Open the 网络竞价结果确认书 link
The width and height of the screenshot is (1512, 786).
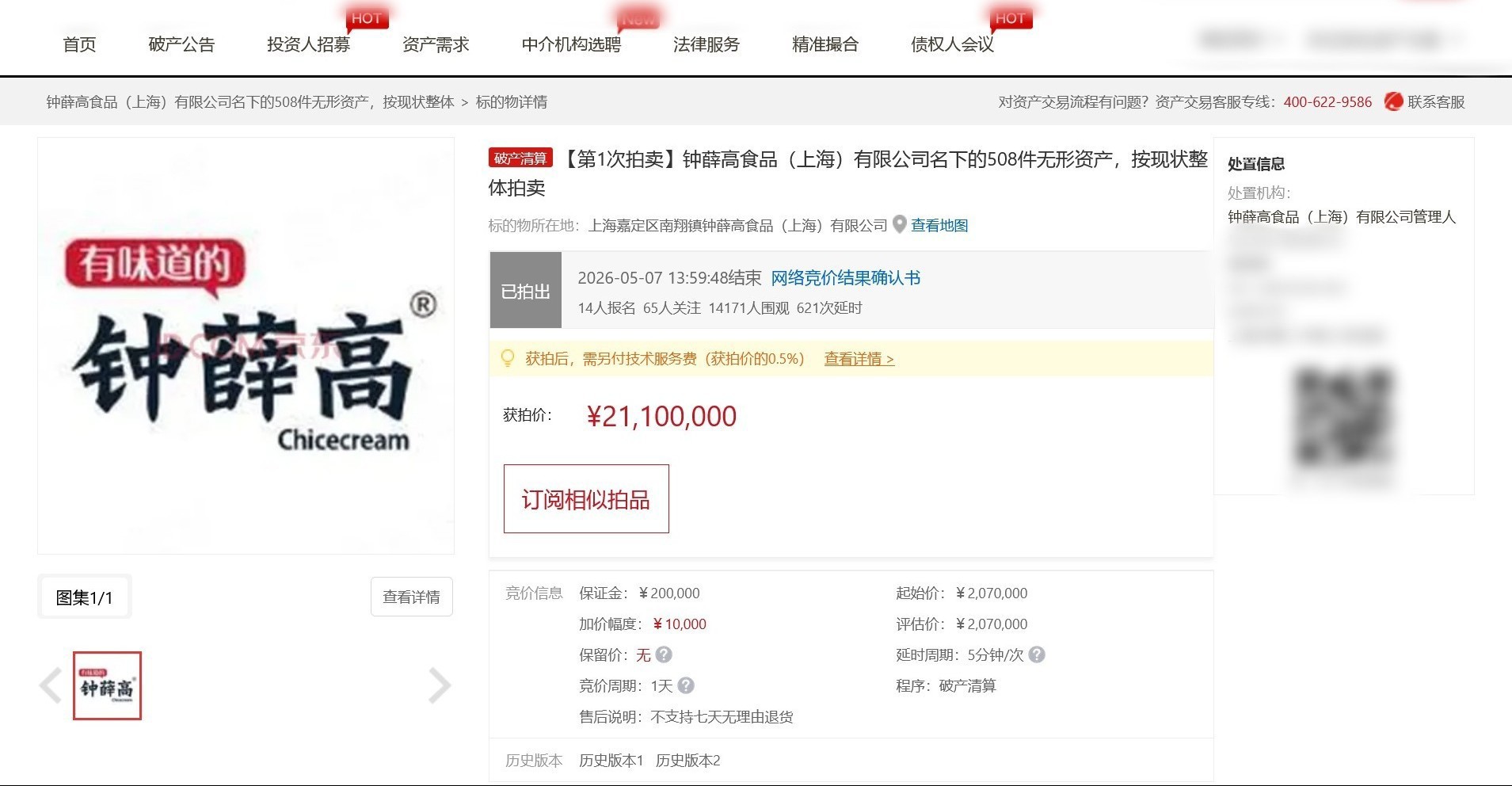point(846,278)
